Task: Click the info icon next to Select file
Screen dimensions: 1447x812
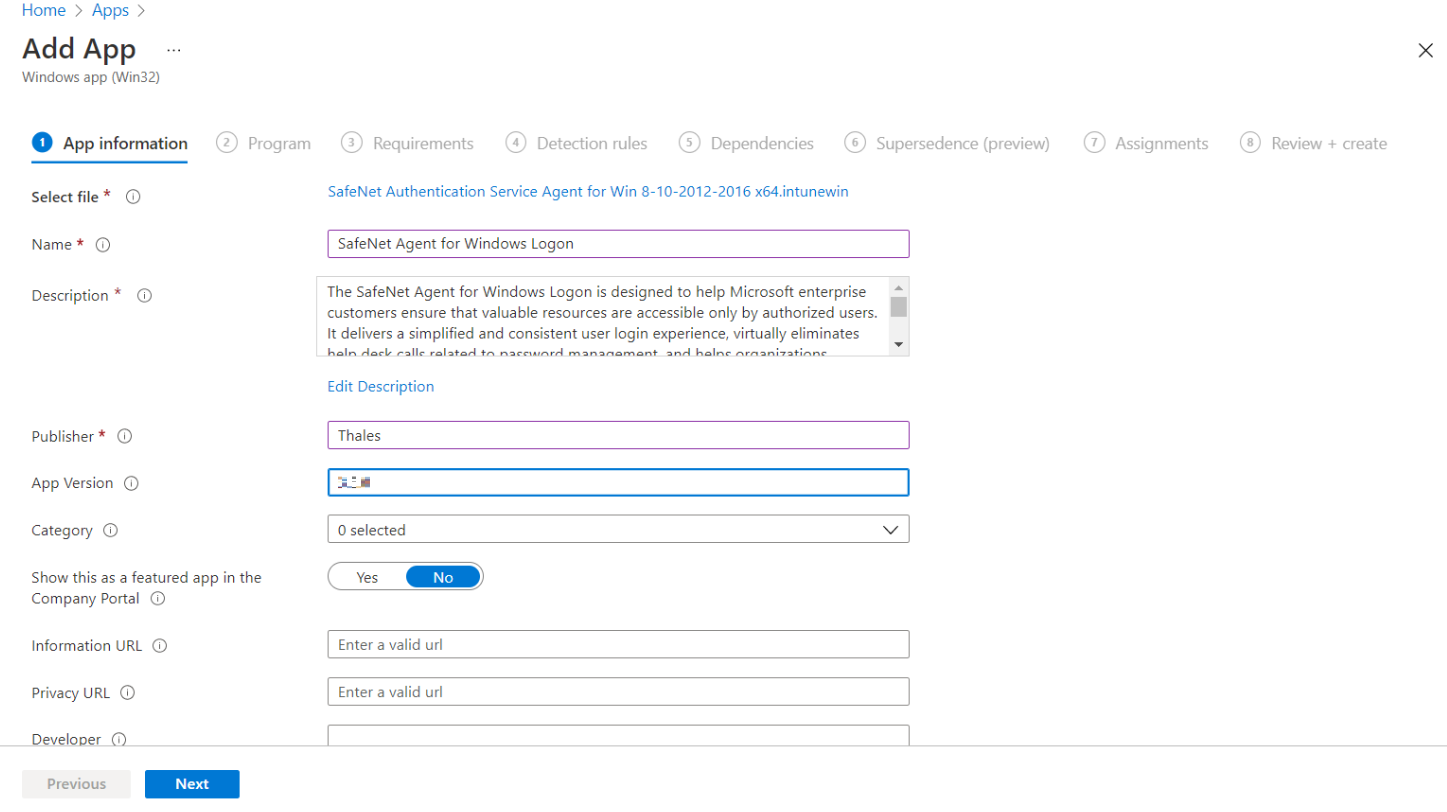Action: click(133, 197)
